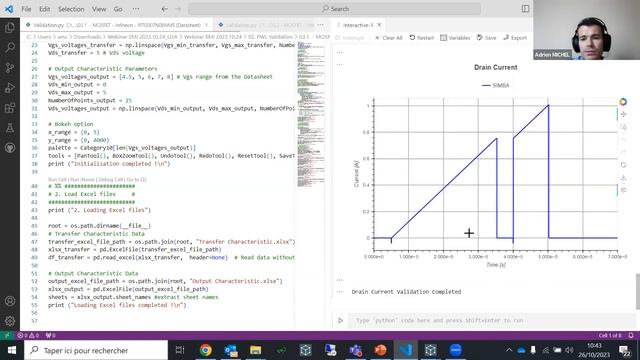This screenshot has width=640, height=360.
Task: Open more actions for left editor group
Action: pyautogui.click(x=320, y=25)
